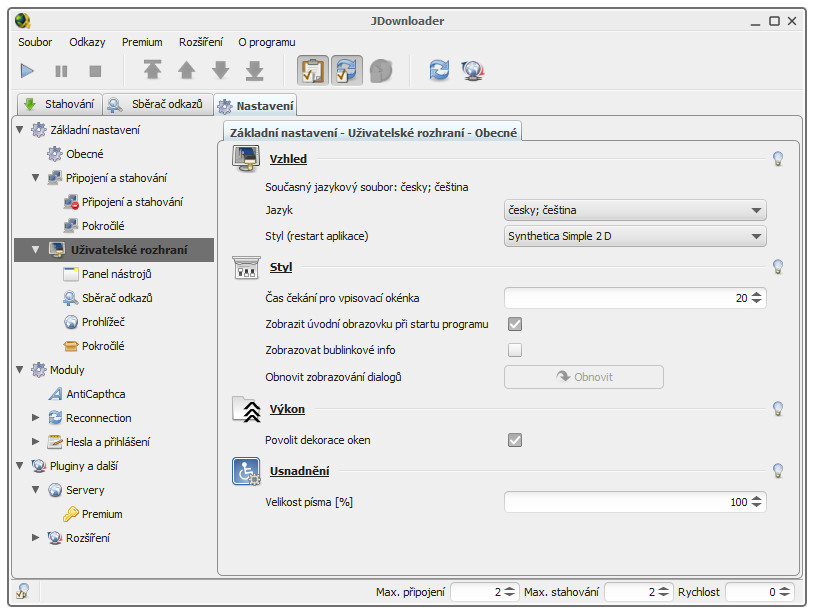Image resolution: width=814 pixels, height=613 pixels.
Task: Click the Usnadnění section header link
Action: pyautogui.click(x=300, y=471)
